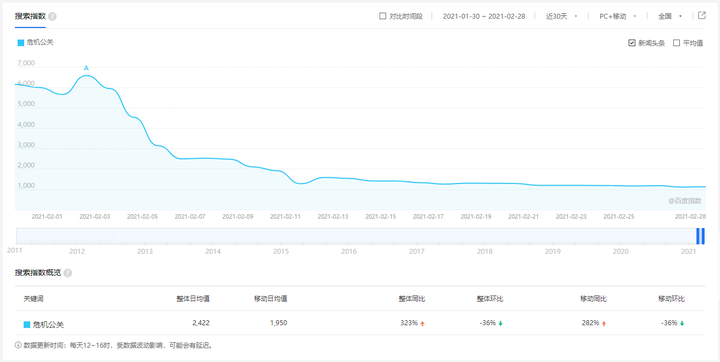The image size is (720, 362).
Task: Open the 近30天 time range dropdown
Action: pos(561,16)
